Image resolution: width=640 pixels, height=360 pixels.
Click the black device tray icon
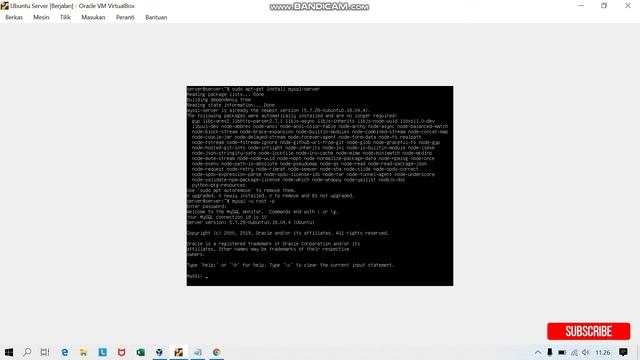550,352
